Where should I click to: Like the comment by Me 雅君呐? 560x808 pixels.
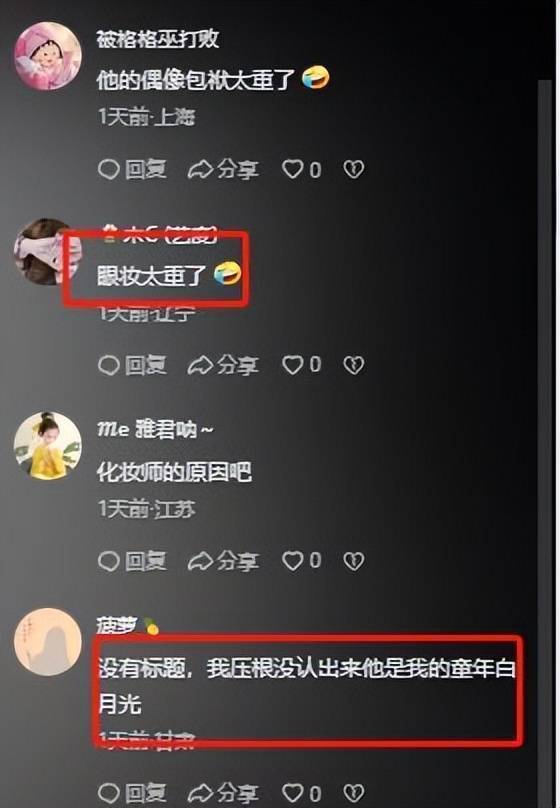[301, 561]
